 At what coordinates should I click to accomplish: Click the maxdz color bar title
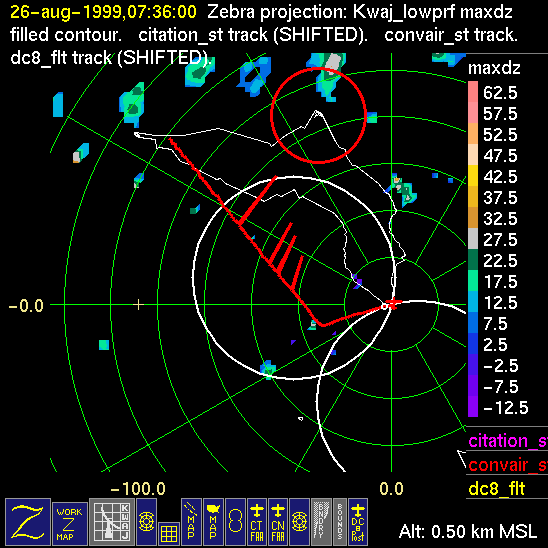pos(494,68)
